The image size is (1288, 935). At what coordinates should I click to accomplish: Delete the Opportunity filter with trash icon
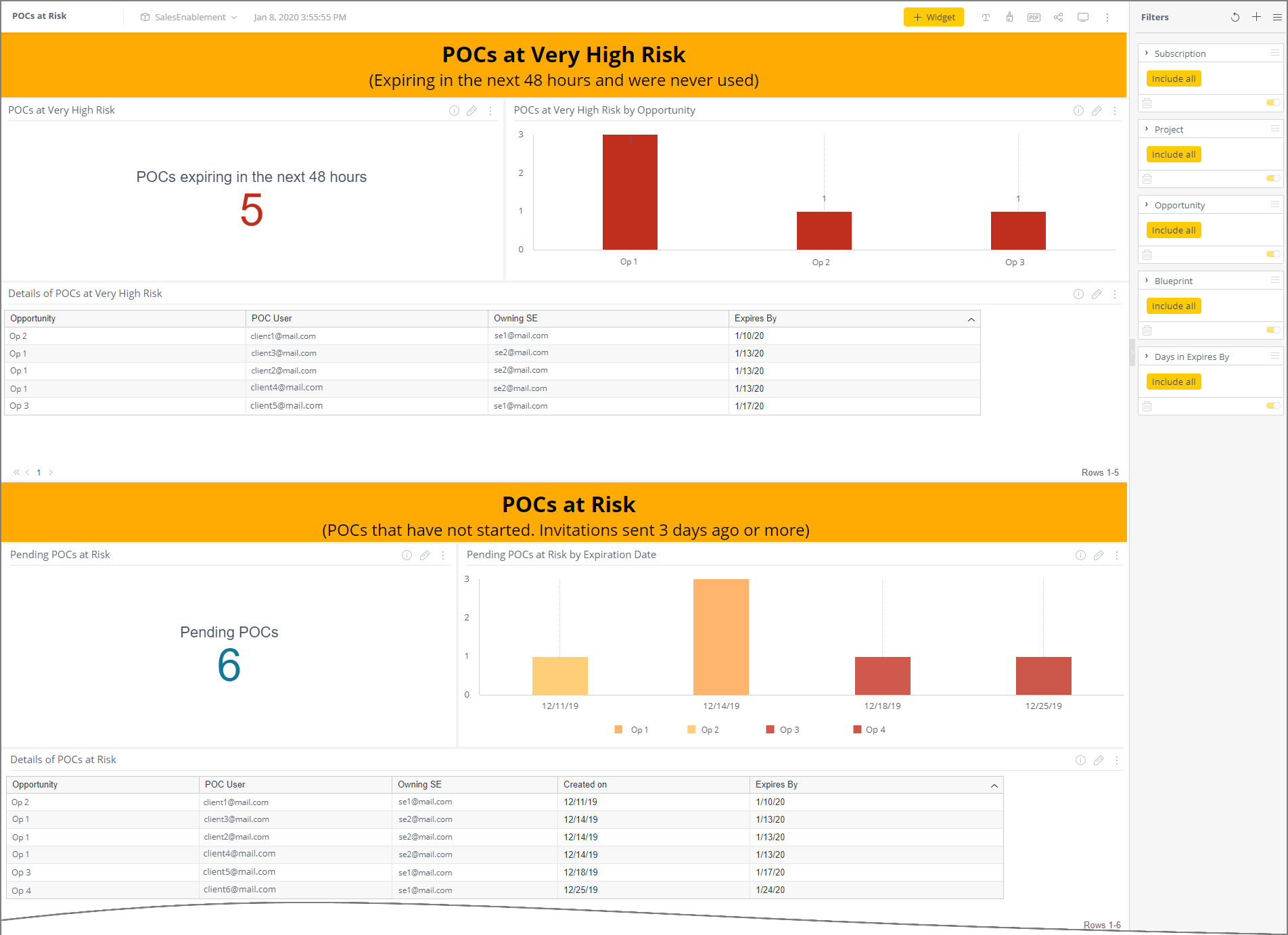pos(1147,254)
